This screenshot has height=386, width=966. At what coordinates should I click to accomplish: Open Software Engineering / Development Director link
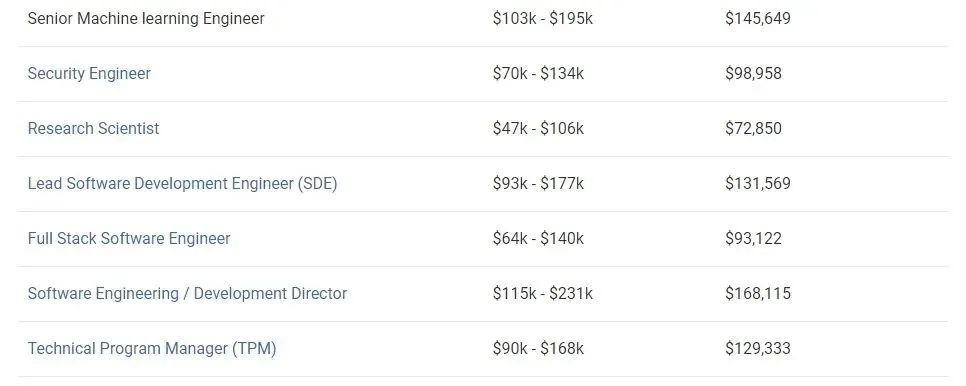point(187,293)
